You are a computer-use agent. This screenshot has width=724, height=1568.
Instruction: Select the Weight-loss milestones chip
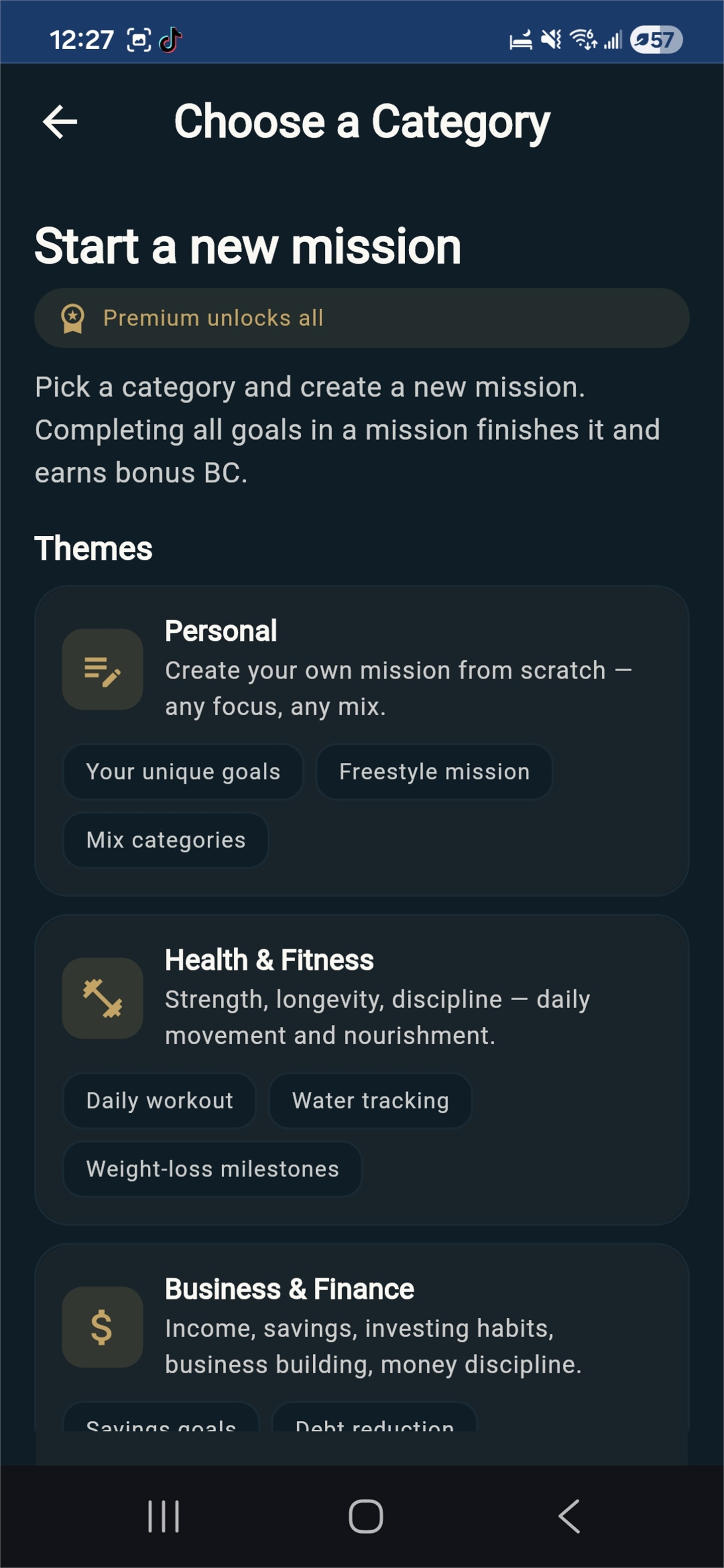coord(212,1168)
